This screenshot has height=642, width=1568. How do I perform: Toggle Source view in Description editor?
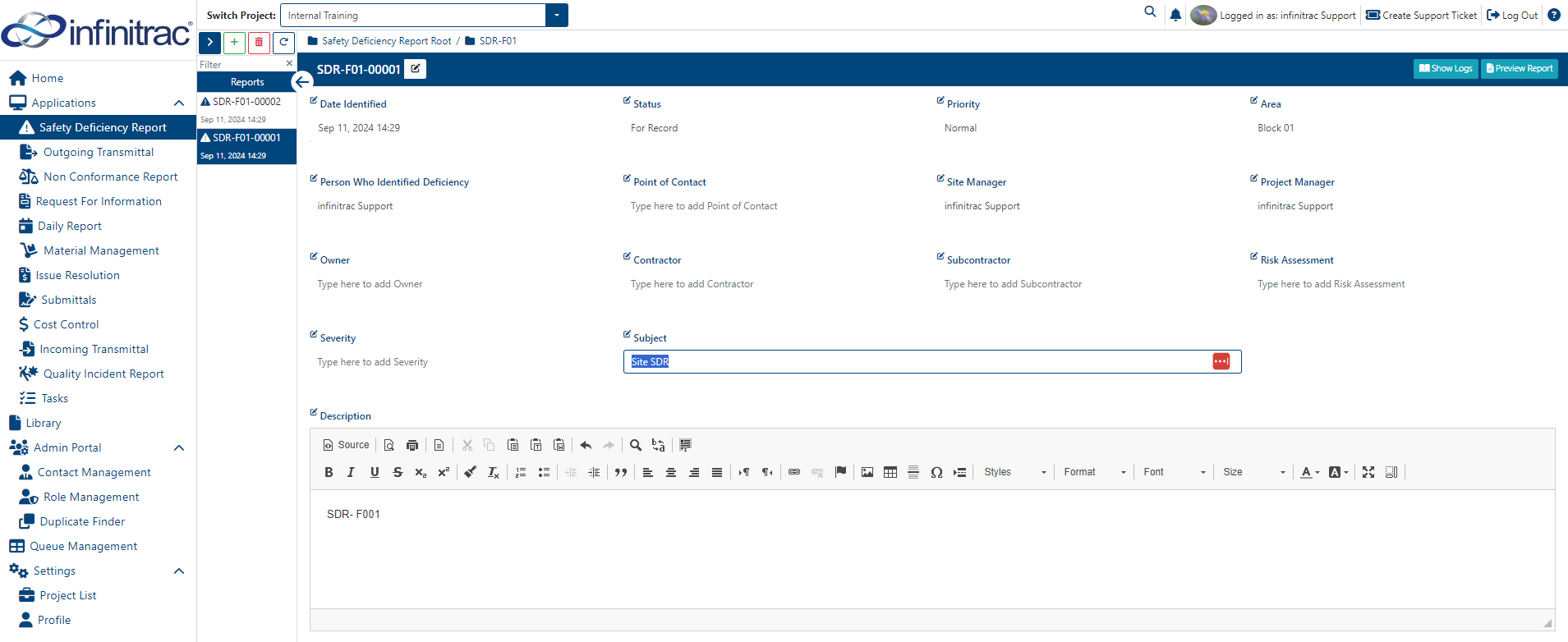347,445
